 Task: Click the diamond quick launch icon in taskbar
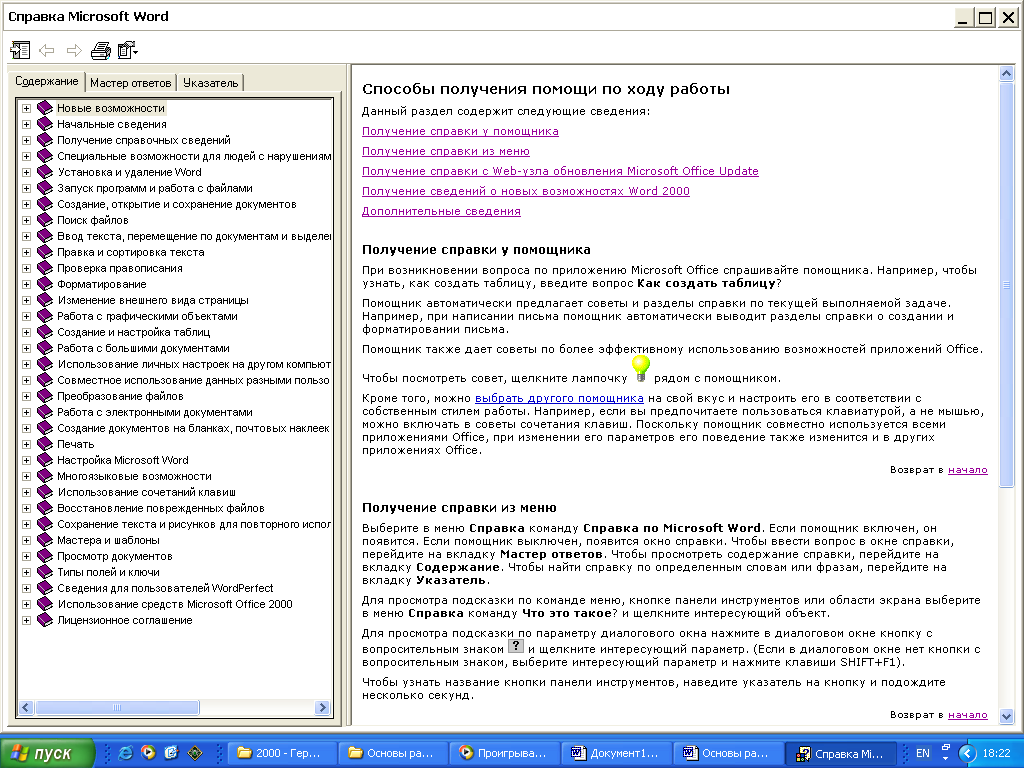pyautogui.click(x=195, y=753)
